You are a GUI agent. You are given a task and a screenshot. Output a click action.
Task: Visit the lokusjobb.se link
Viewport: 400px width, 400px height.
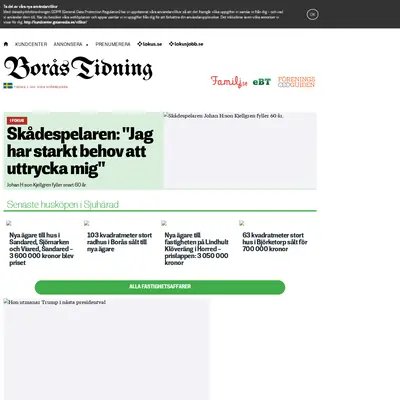pos(186,44)
